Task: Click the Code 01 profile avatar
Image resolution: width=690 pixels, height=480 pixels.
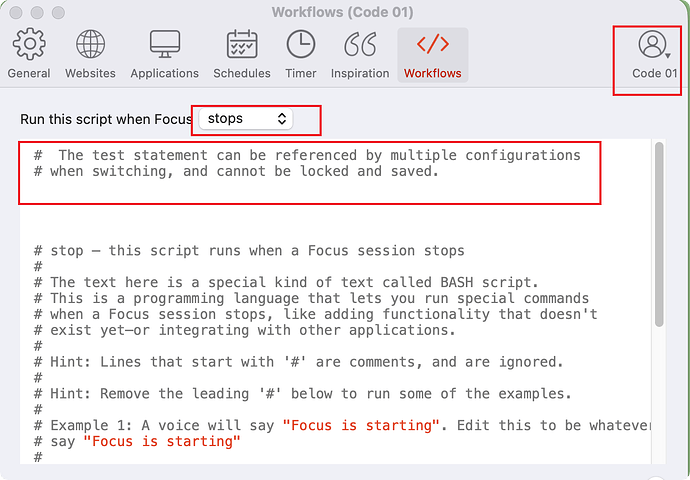Action: pos(652,44)
